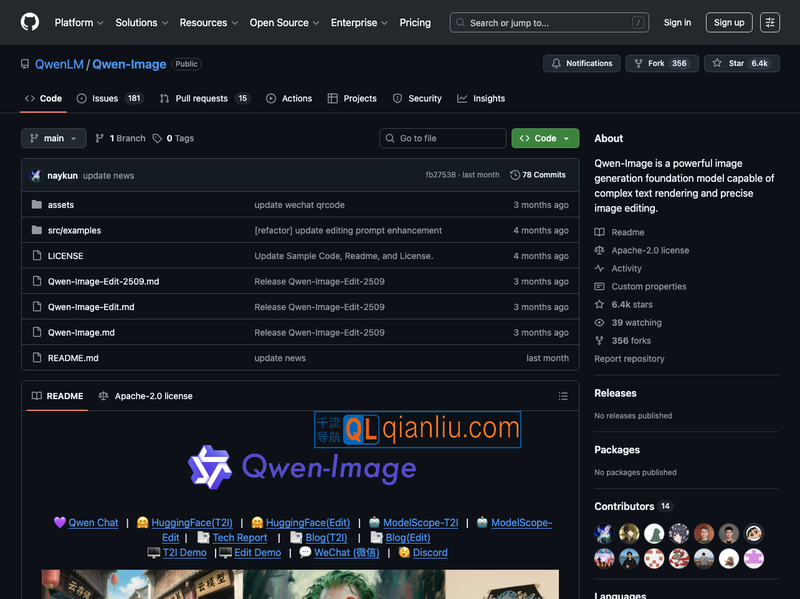Expand the main branch dropdown
The height and width of the screenshot is (599, 800).
tap(54, 138)
